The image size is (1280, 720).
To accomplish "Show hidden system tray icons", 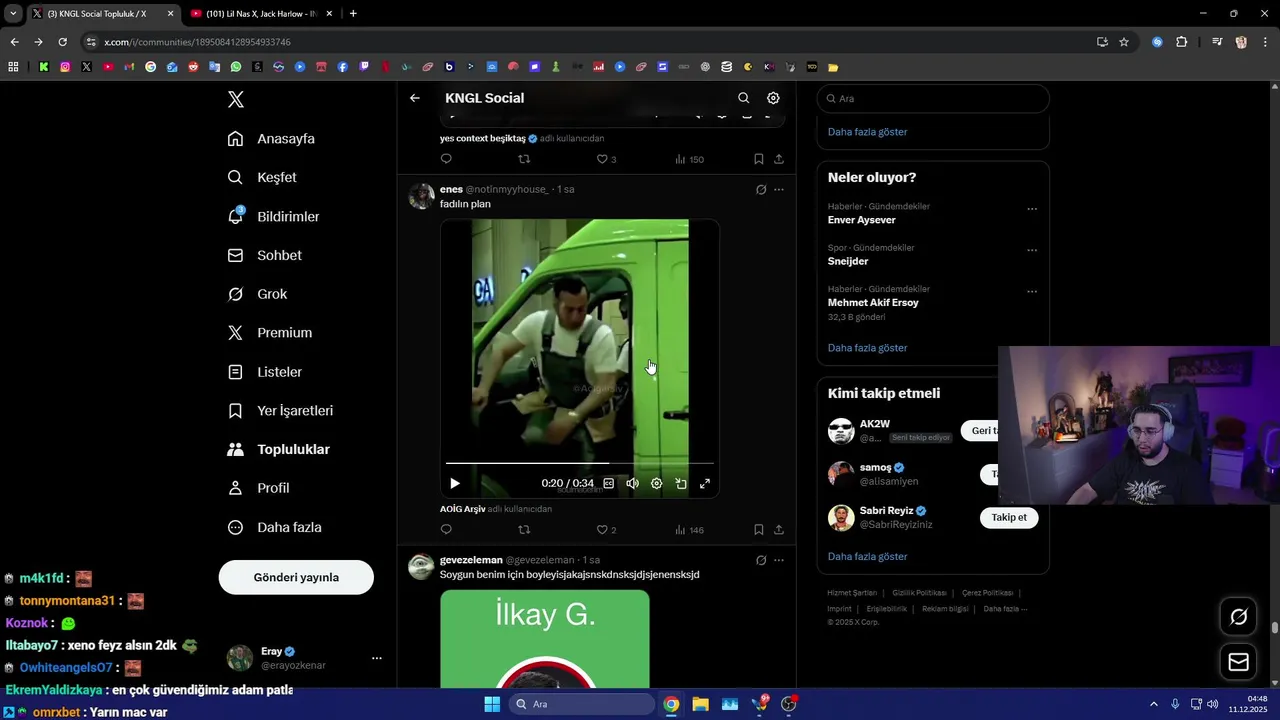I will (x=1153, y=704).
